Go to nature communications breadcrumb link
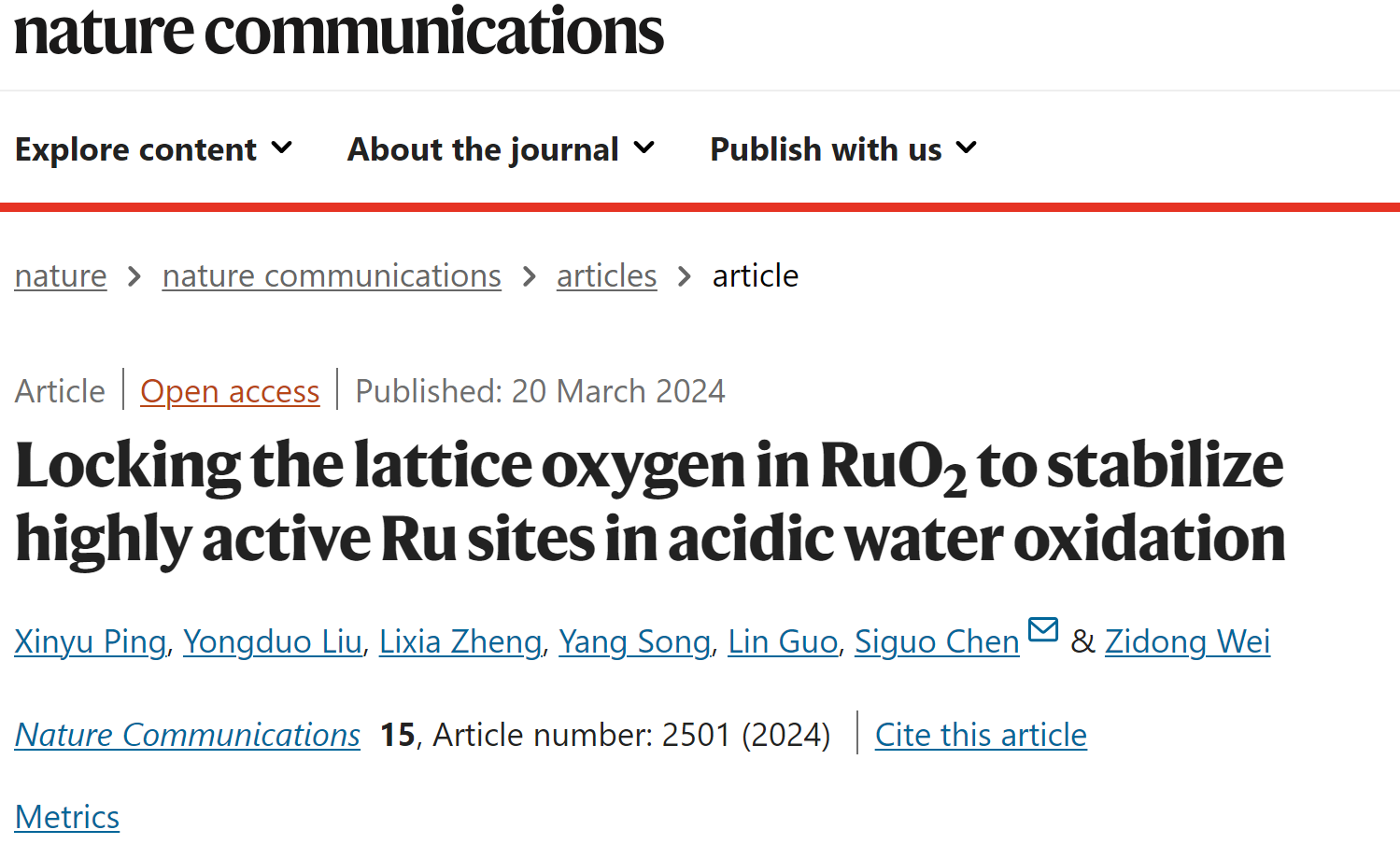Viewport: 1400px width, 844px height. [332, 276]
